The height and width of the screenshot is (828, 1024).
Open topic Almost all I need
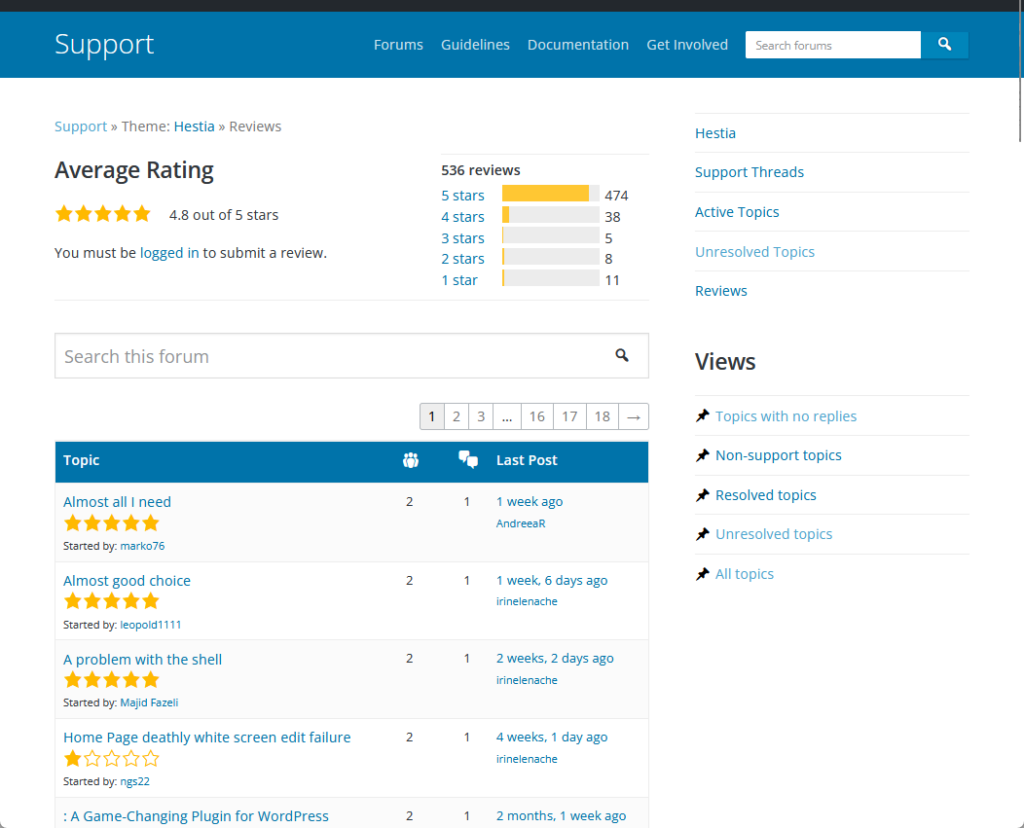click(117, 502)
